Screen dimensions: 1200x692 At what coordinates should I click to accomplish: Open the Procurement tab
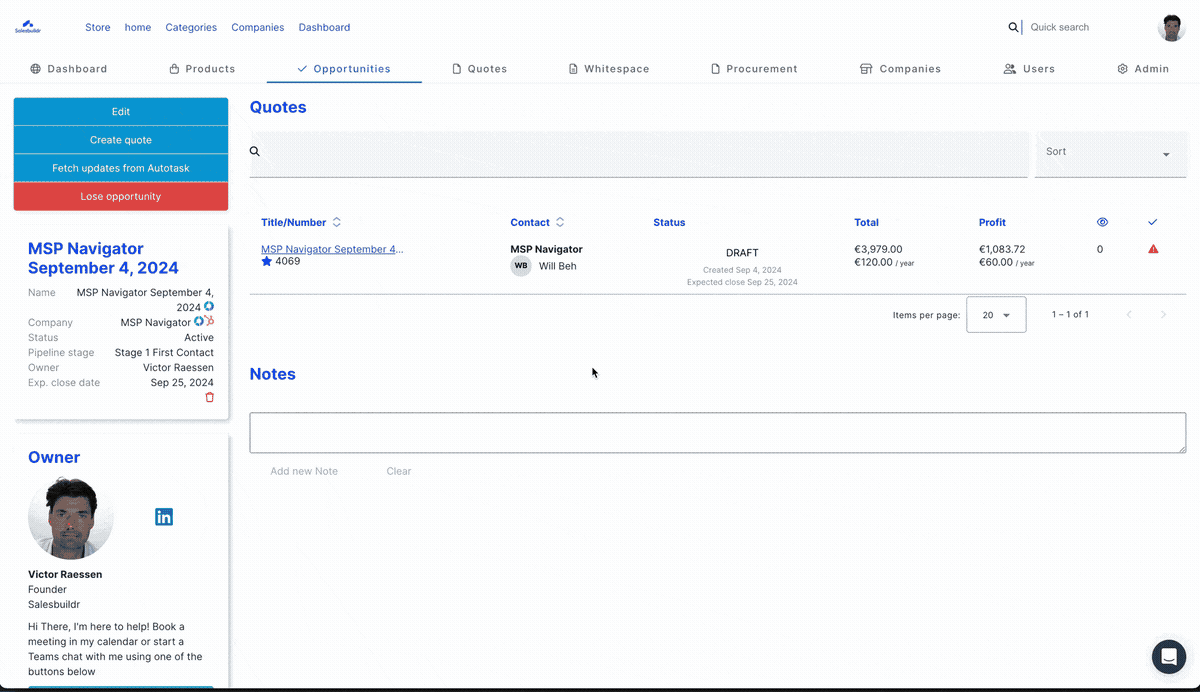tap(754, 69)
